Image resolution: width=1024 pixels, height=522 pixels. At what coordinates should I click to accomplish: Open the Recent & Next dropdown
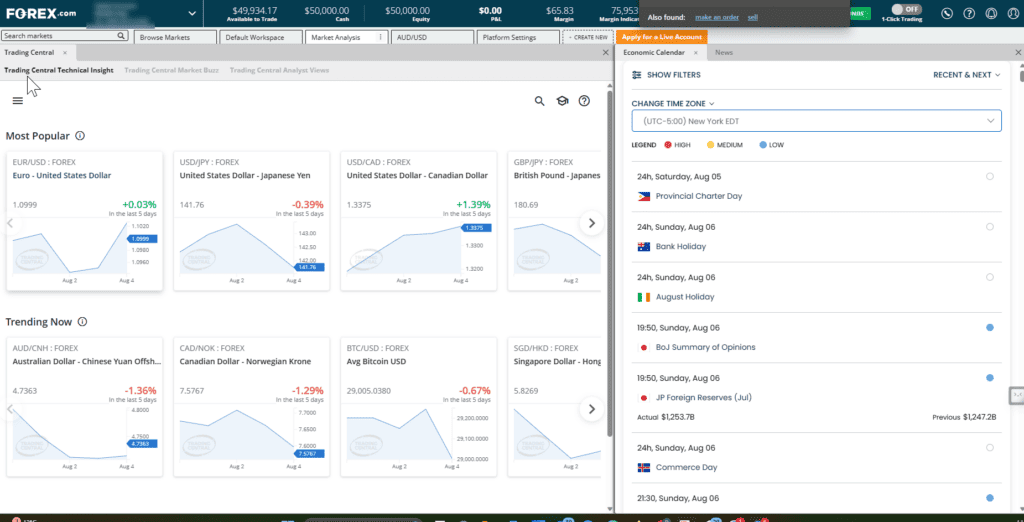pos(967,75)
